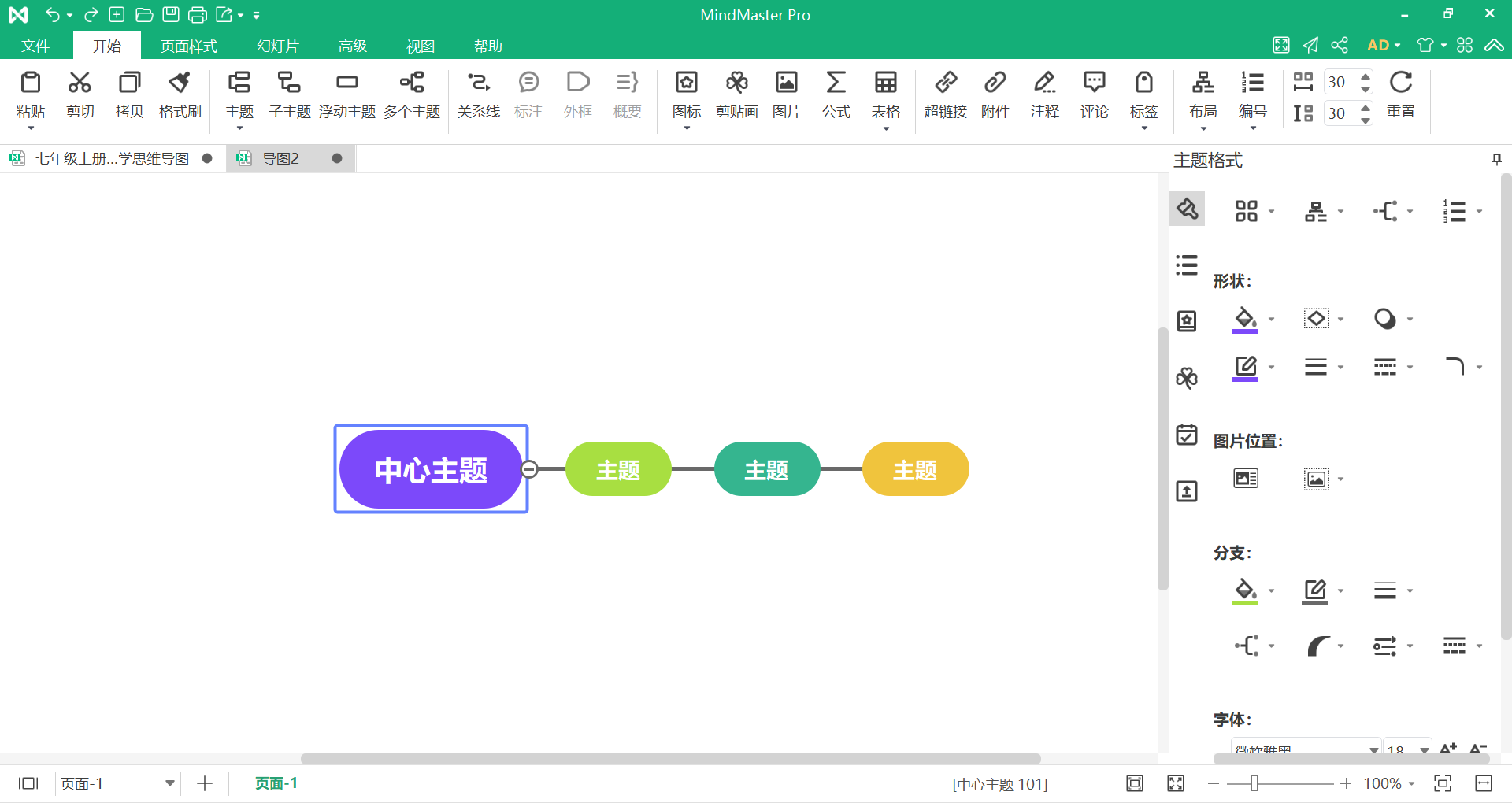
Task: Toggle the page panel icon in status bar
Action: tap(28, 783)
